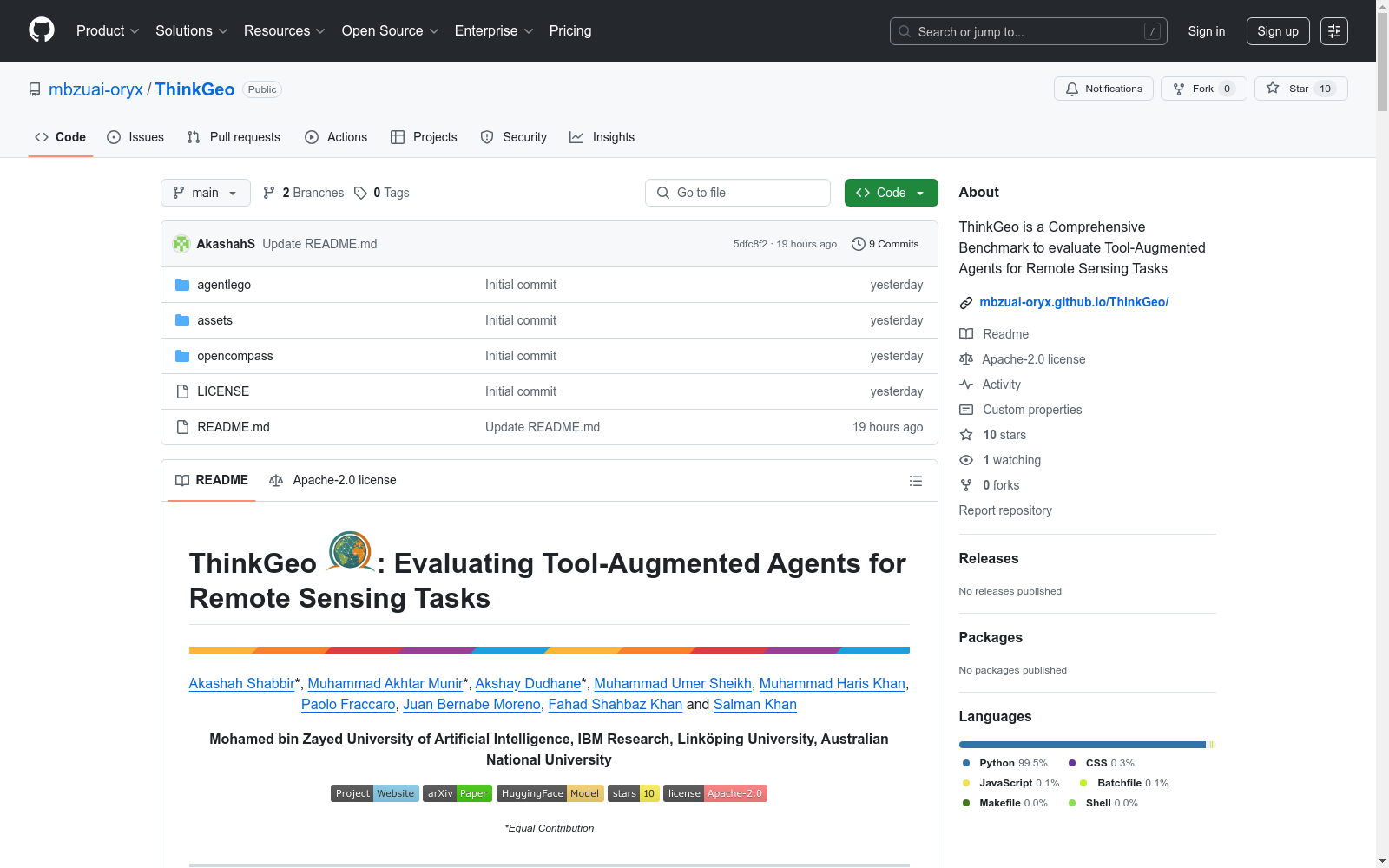Screen dimensions: 1389x868
Task: Click the Sign up button
Action: coord(1278,31)
